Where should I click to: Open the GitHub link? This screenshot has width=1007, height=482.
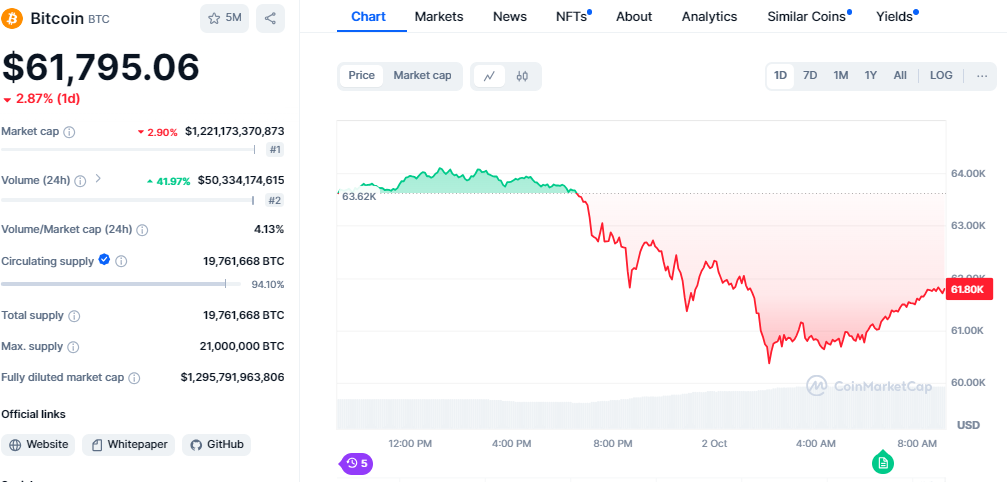216,445
